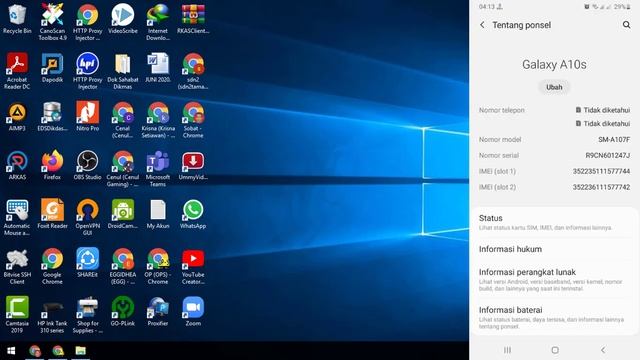The height and width of the screenshot is (360, 640).
Task: Open My Akun text file
Action: [x=158, y=214]
